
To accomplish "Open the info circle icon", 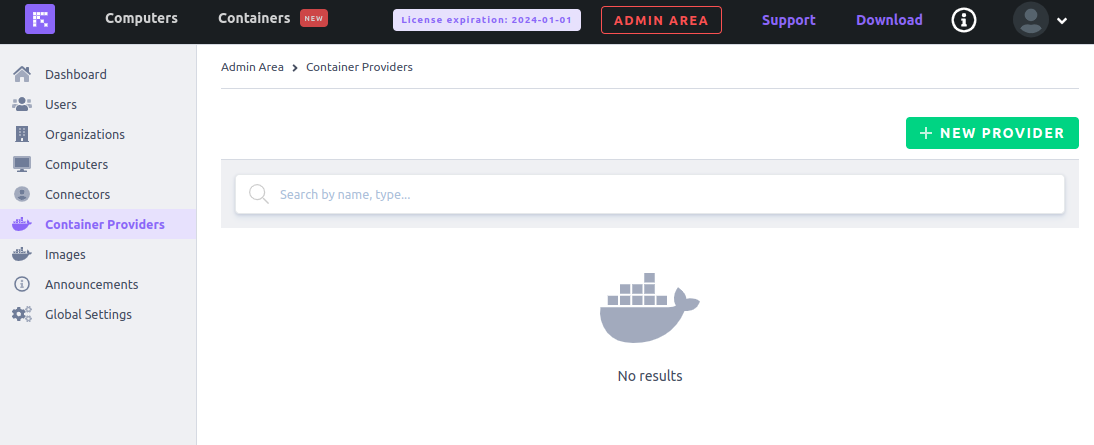I will click(x=964, y=20).
